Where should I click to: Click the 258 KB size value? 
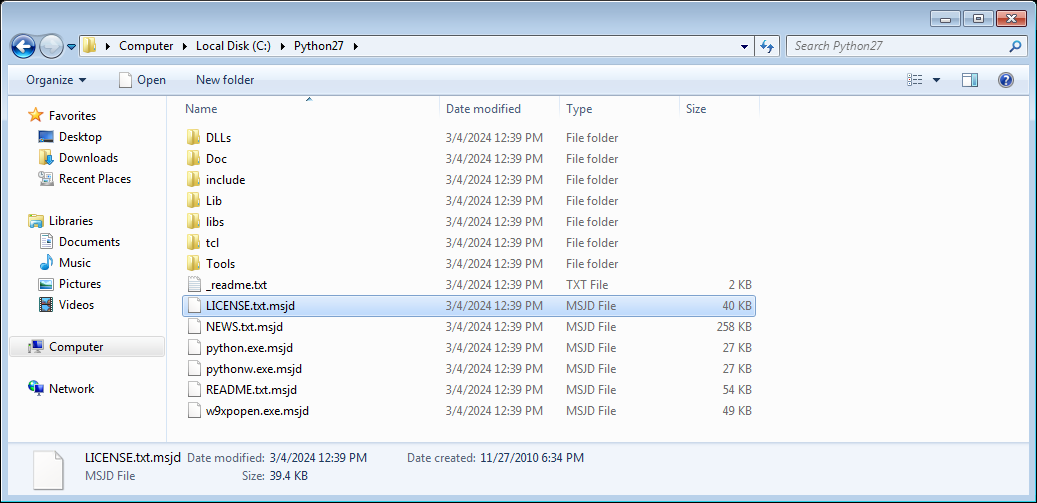point(734,327)
